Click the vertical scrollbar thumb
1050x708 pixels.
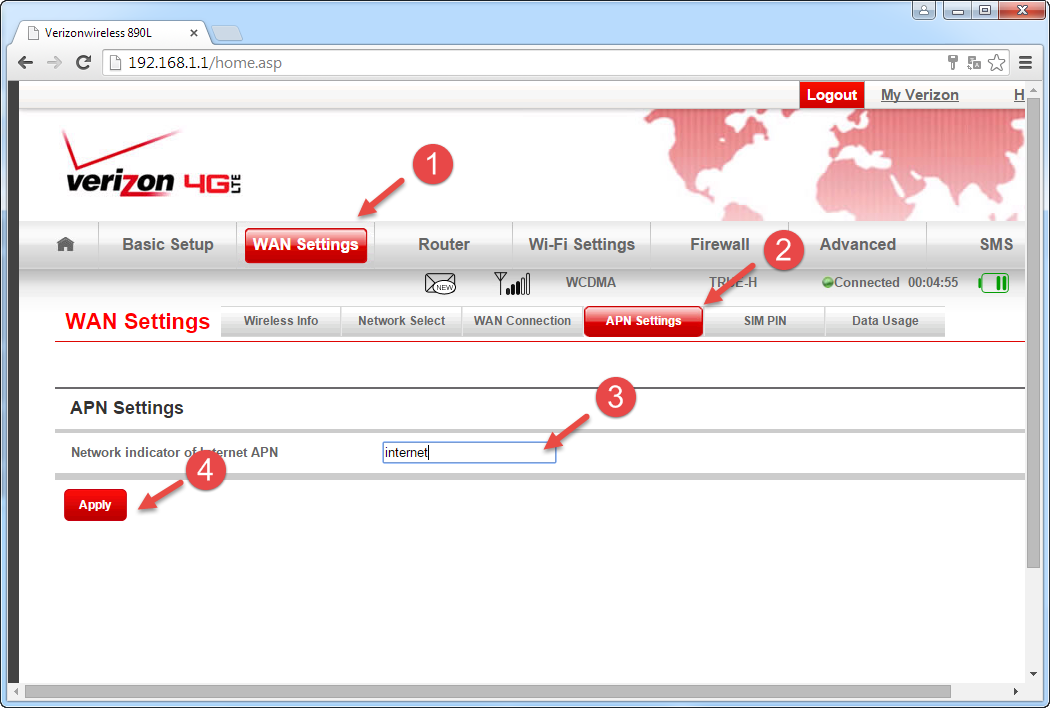[1033, 332]
